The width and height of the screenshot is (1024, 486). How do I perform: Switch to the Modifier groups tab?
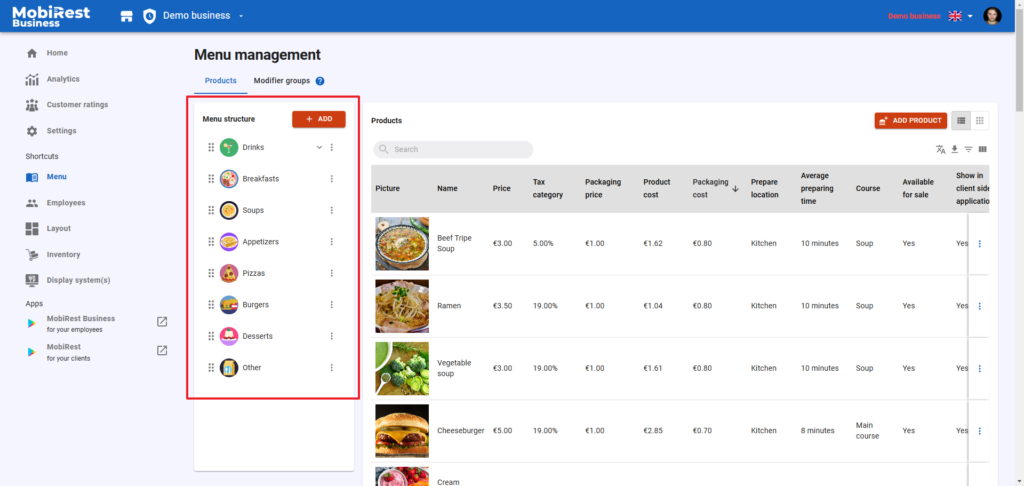(281, 80)
